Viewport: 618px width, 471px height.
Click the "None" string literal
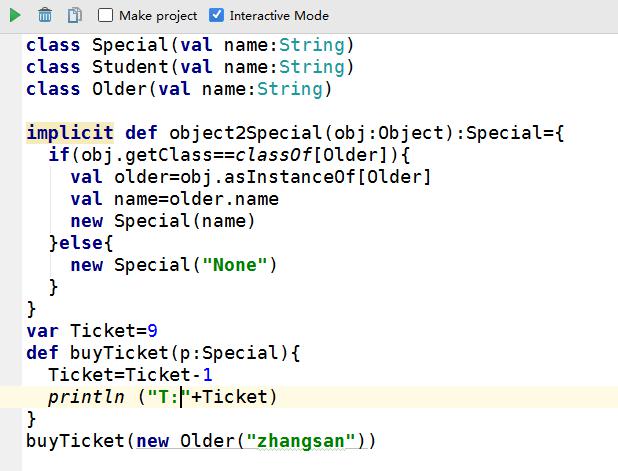click(x=235, y=265)
